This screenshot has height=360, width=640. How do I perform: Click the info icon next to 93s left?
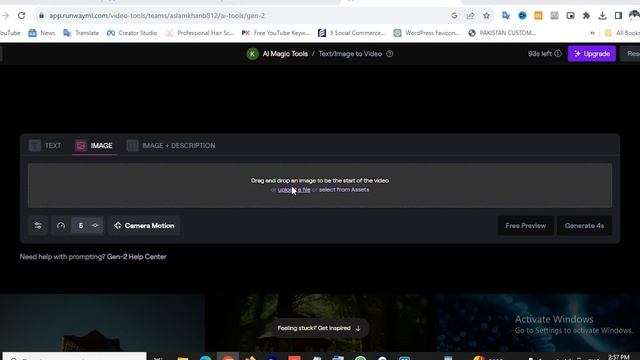[558, 53]
